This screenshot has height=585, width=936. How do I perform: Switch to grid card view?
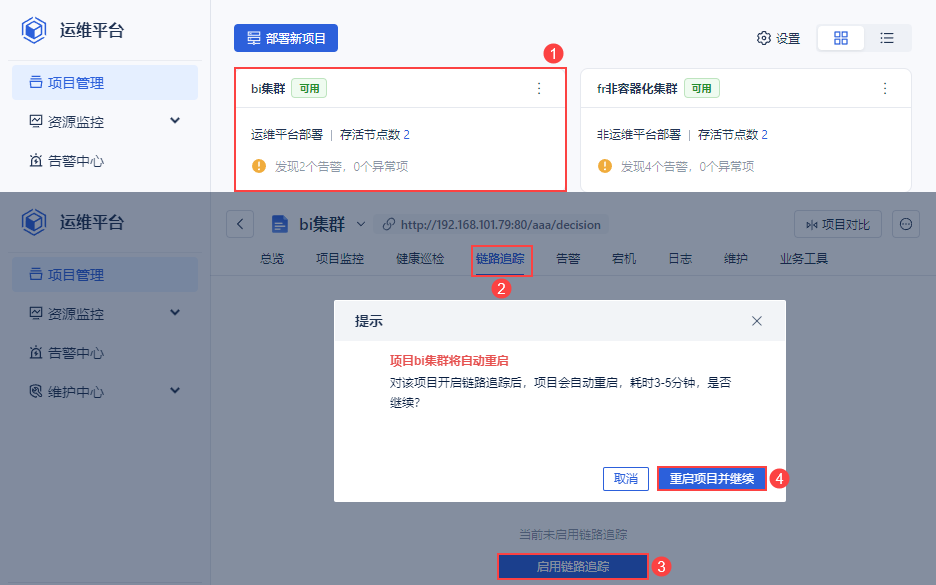[840, 38]
